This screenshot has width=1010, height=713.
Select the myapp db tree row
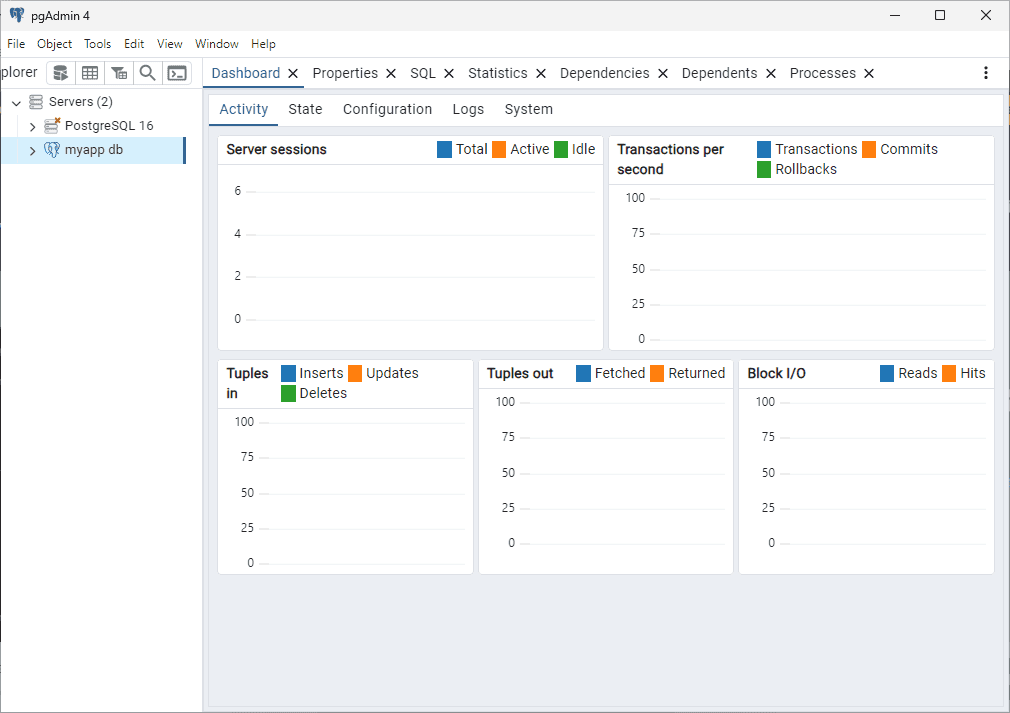point(93,150)
